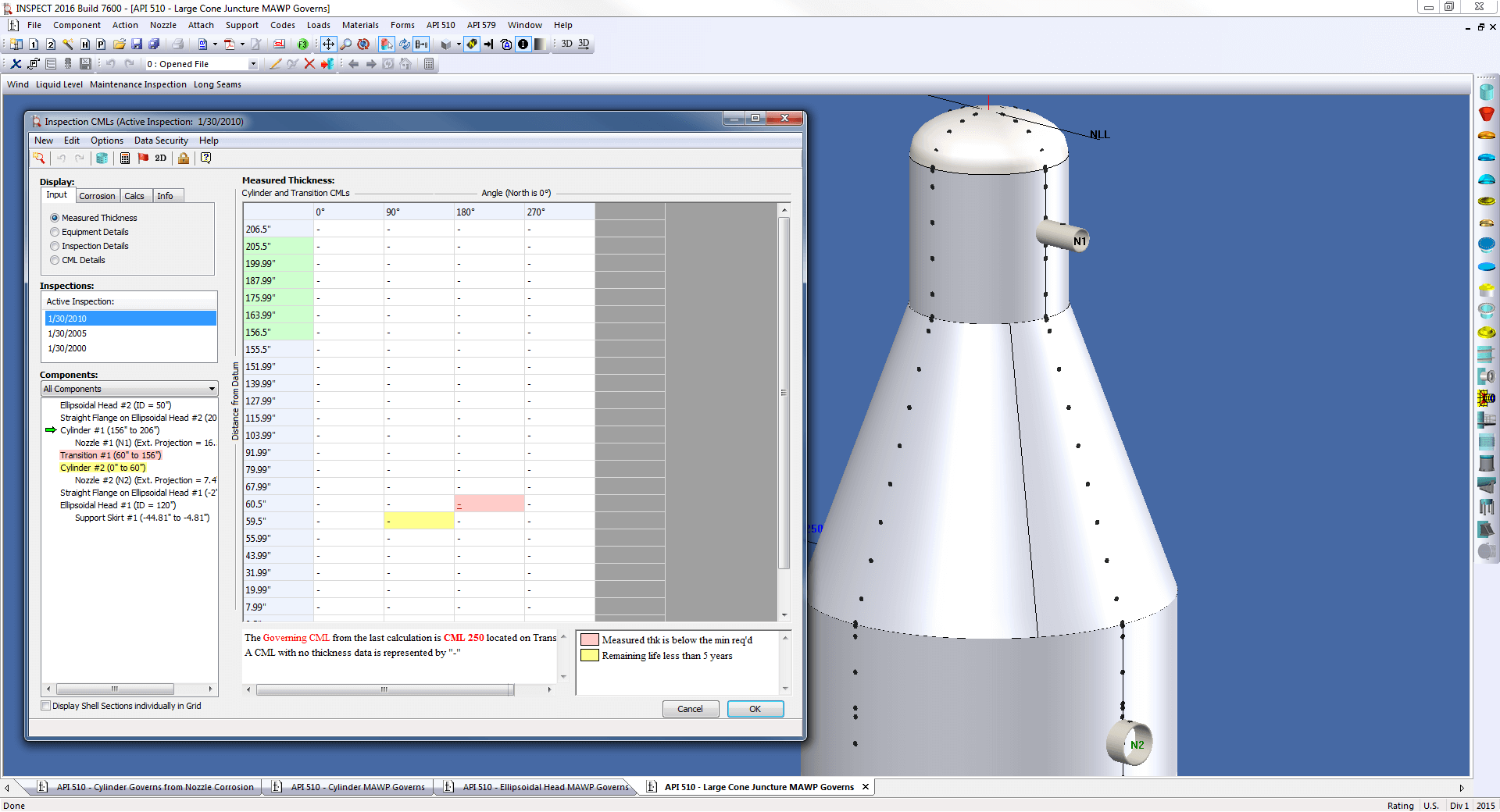Click the Cancel button in the dialog
1500x812 pixels.
[x=690, y=709]
